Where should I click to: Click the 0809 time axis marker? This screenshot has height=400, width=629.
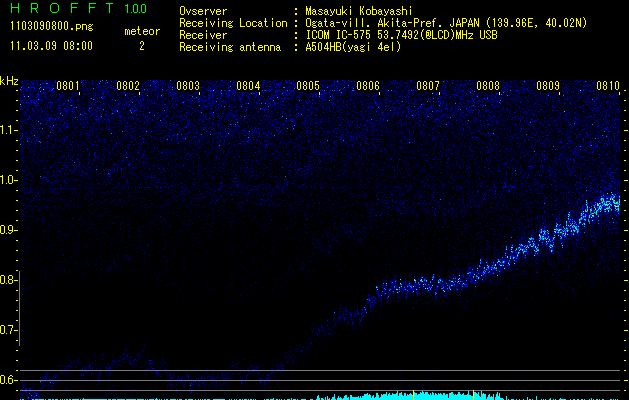[x=548, y=86]
